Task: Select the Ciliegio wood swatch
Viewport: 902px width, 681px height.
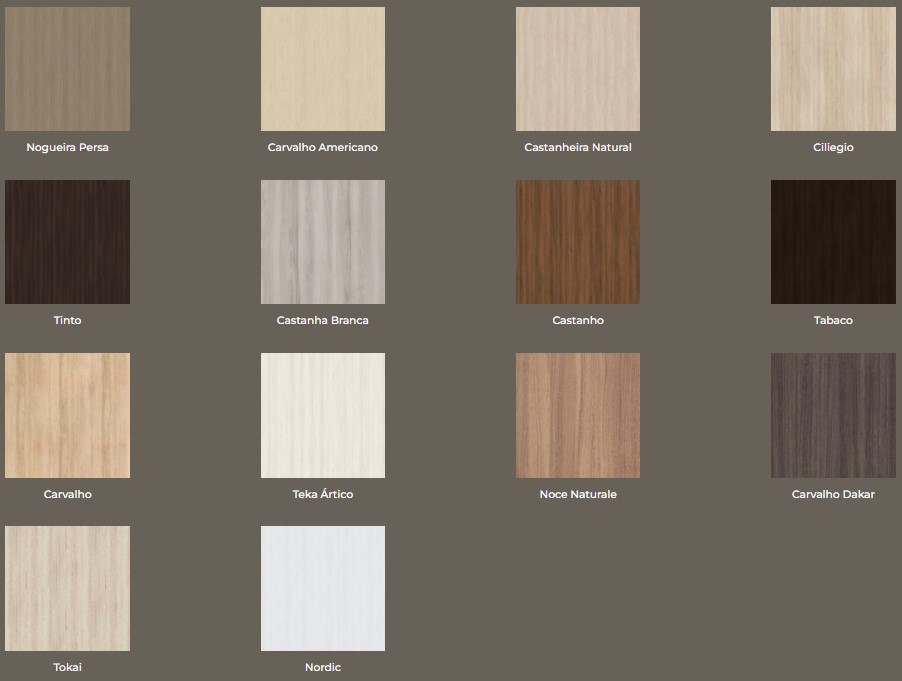Action: point(833,69)
